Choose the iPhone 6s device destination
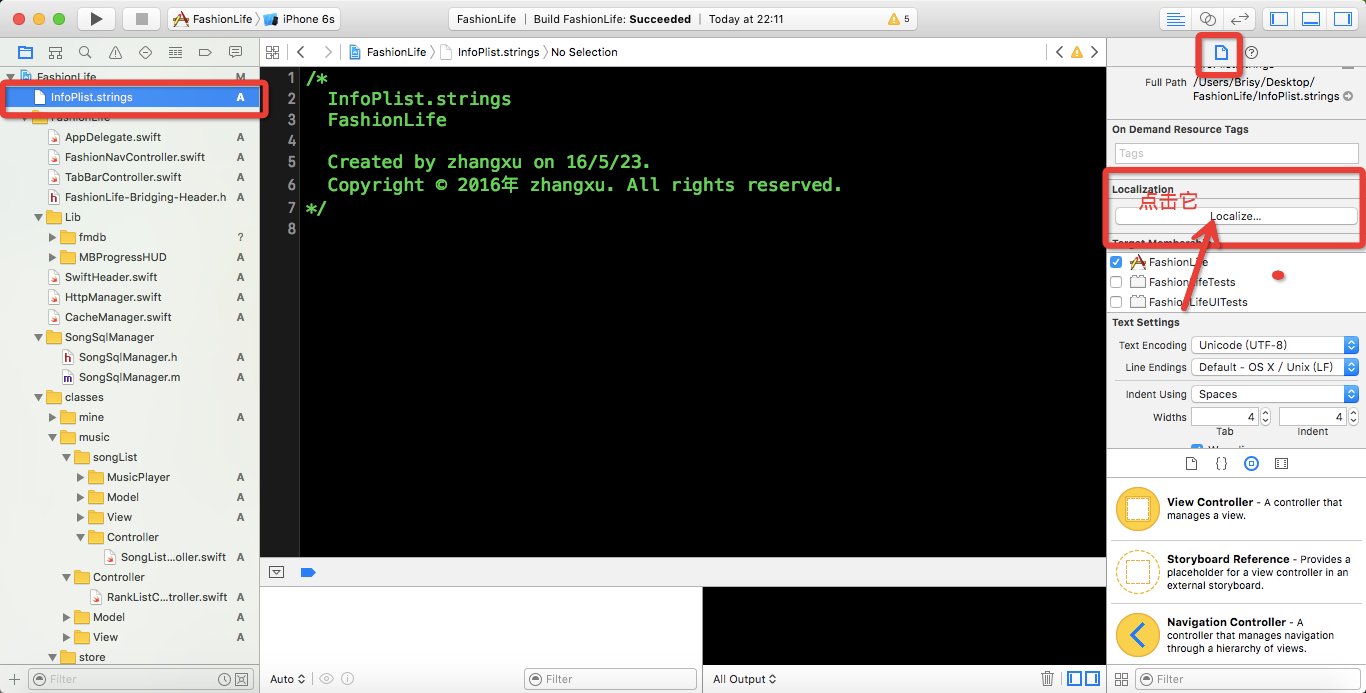The width and height of the screenshot is (1366, 693). point(300,19)
